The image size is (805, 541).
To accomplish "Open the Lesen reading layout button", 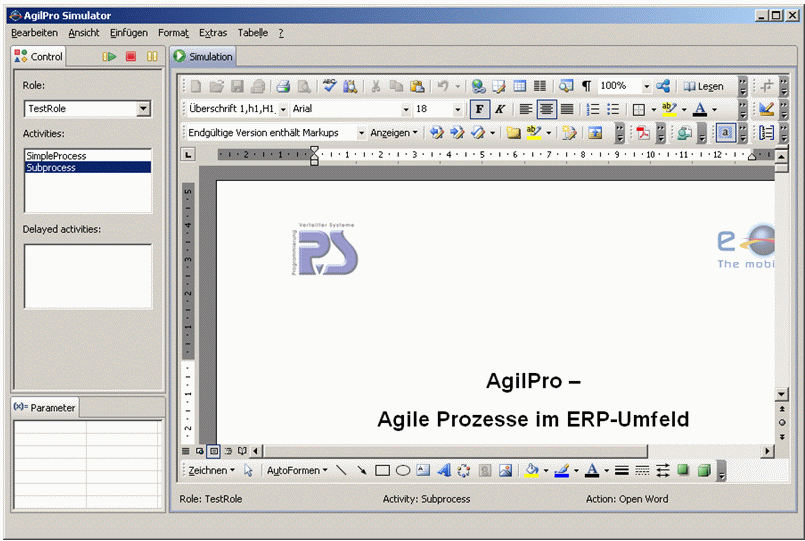I will 703,86.
